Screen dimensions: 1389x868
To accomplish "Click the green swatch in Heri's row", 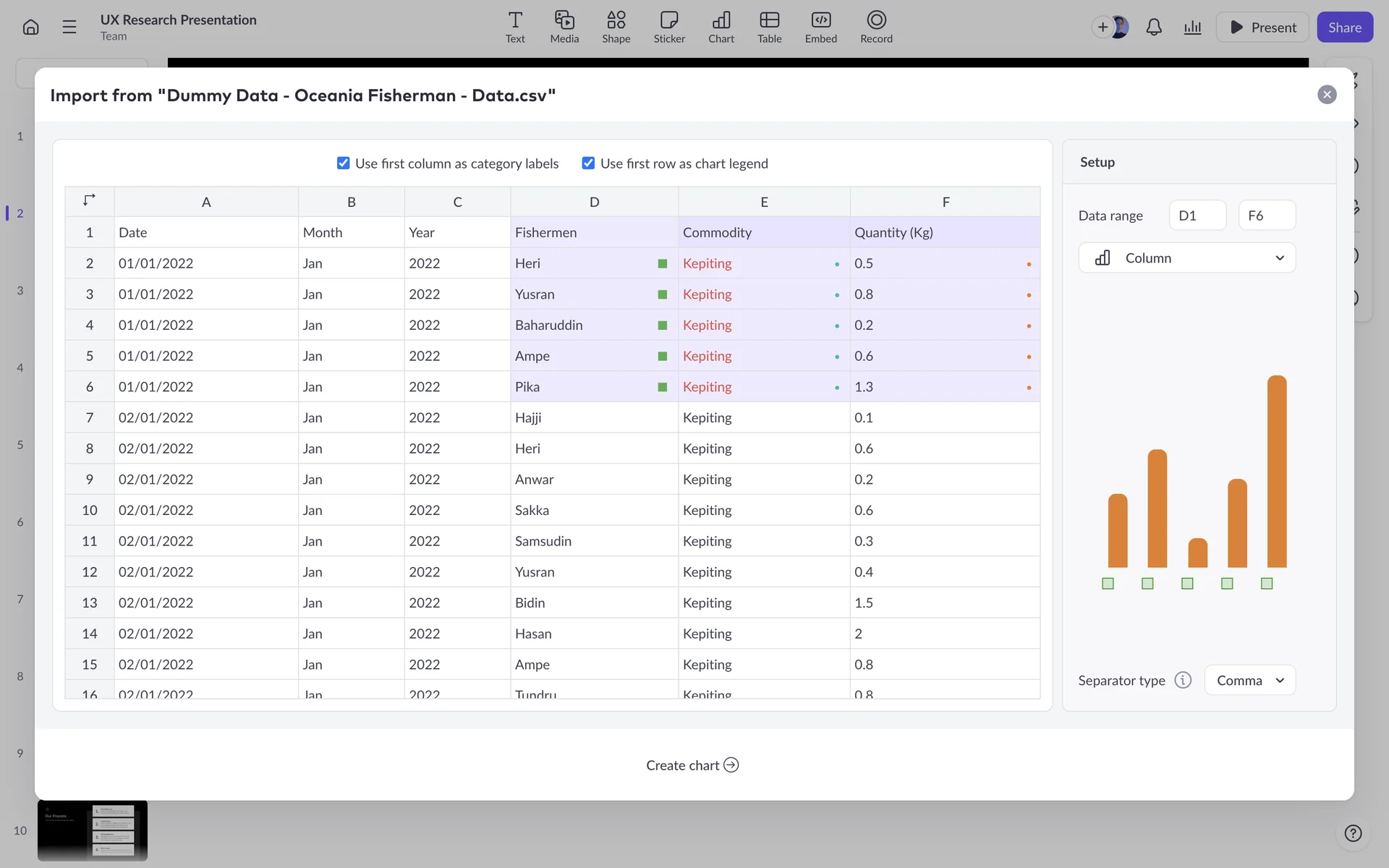I will [662, 264].
